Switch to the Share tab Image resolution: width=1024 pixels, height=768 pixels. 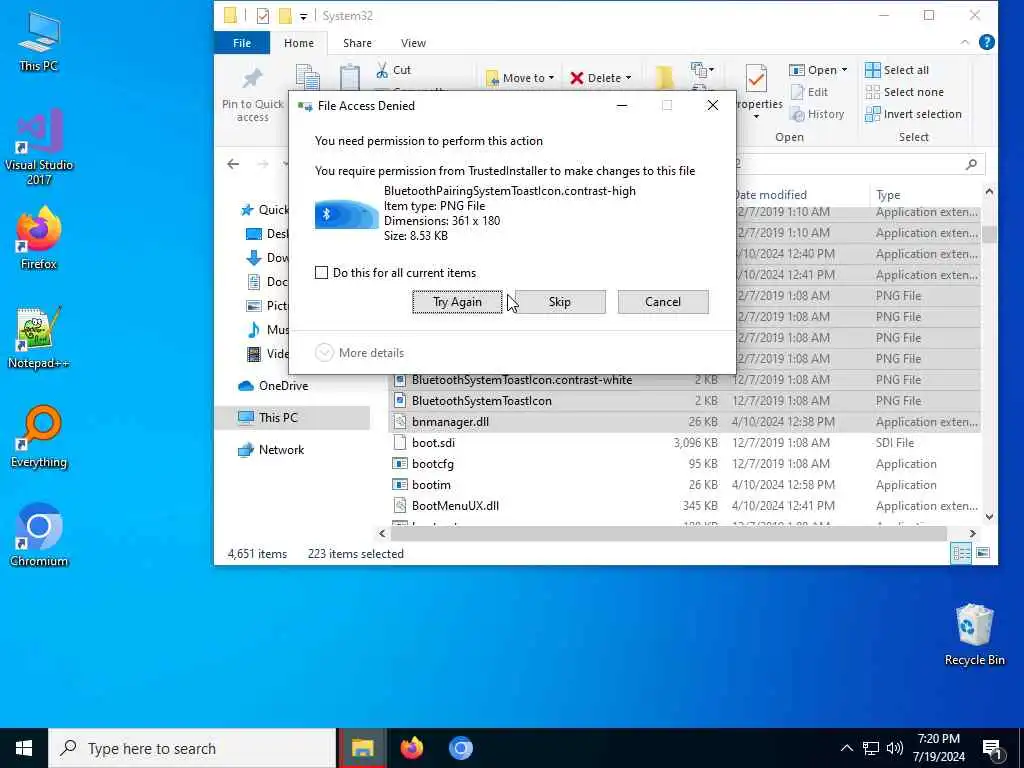click(x=357, y=42)
